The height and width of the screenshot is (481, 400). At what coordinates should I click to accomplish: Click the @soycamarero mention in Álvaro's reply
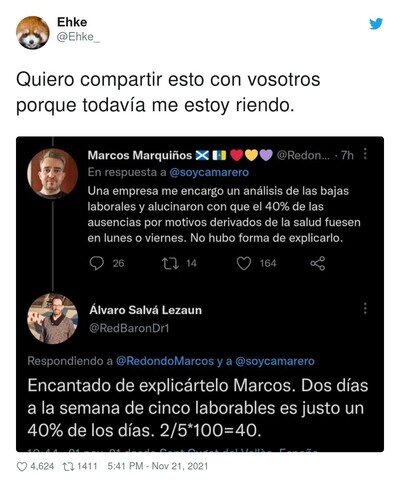[275, 361]
